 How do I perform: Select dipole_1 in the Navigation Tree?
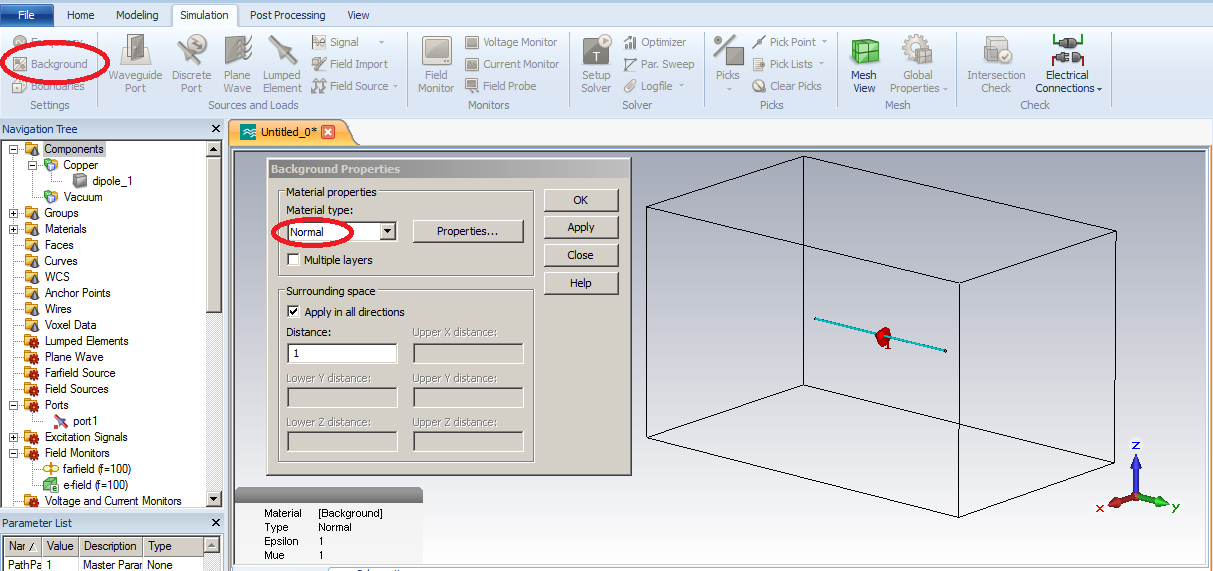click(112, 181)
